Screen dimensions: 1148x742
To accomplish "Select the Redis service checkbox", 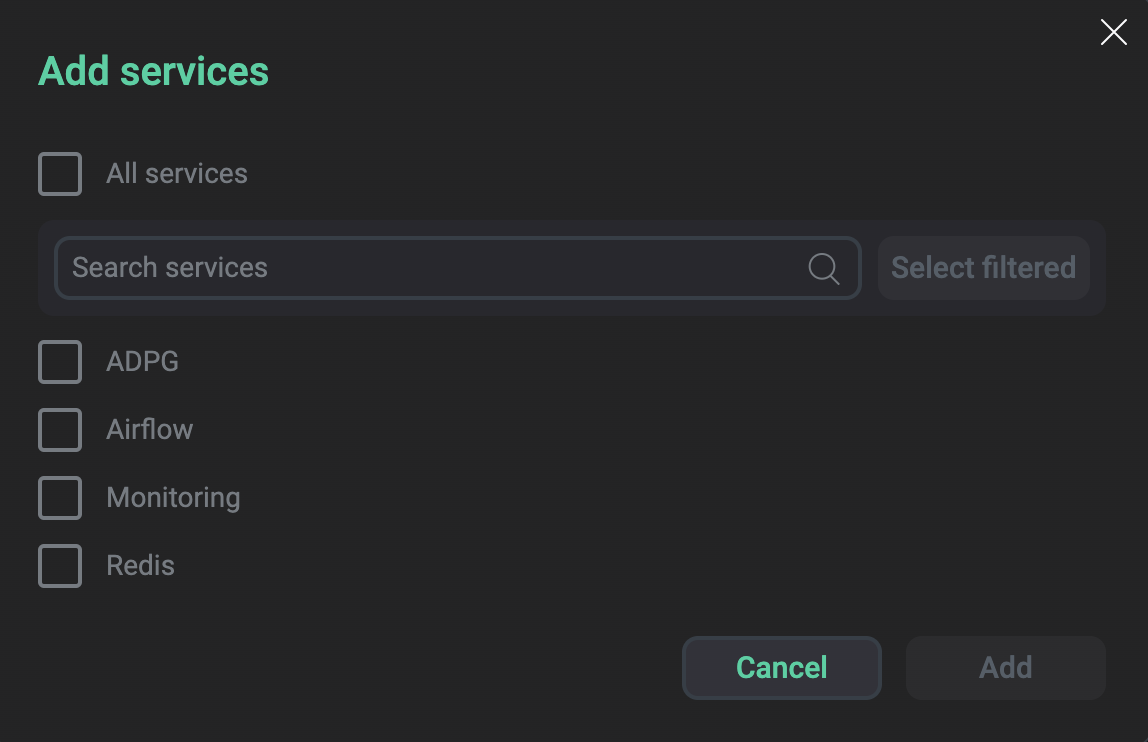I will pyautogui.click(x=59, y=565).
